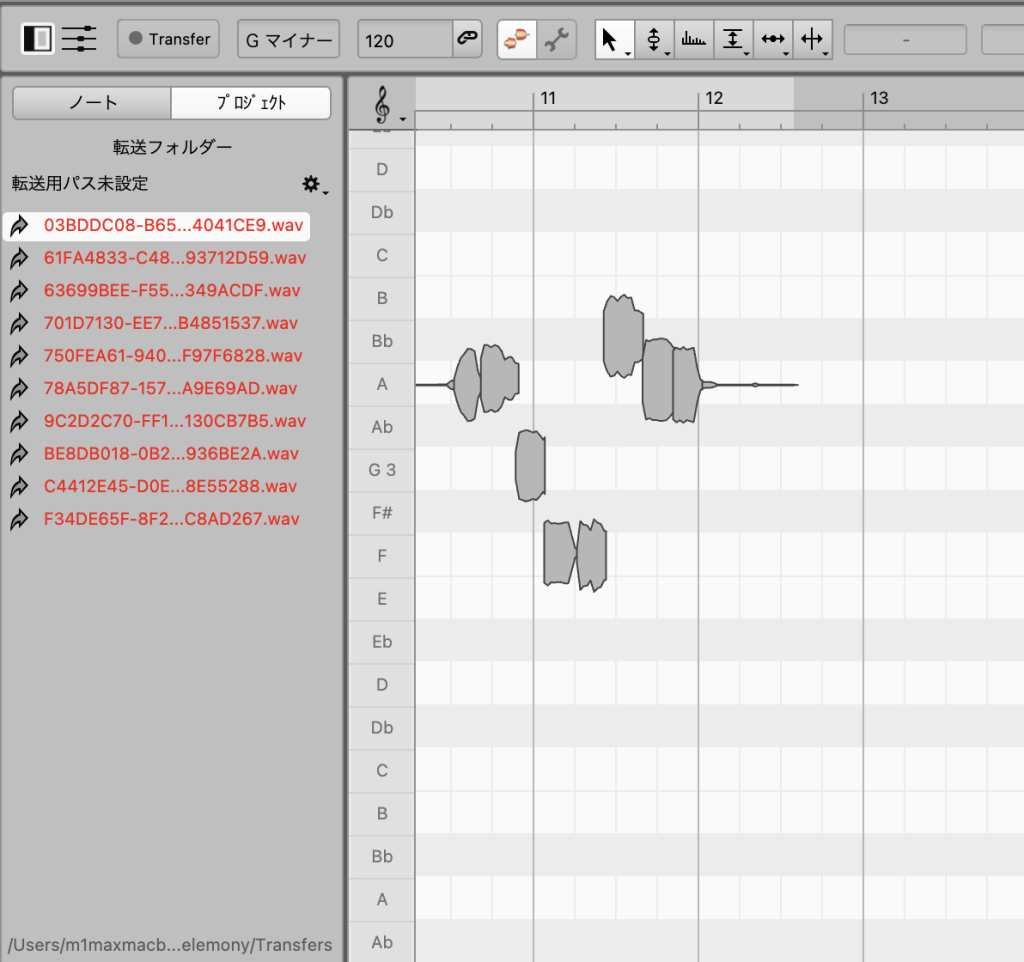Open the mixer sliders panel icon

pyautogui.click(x=79, y=39)
